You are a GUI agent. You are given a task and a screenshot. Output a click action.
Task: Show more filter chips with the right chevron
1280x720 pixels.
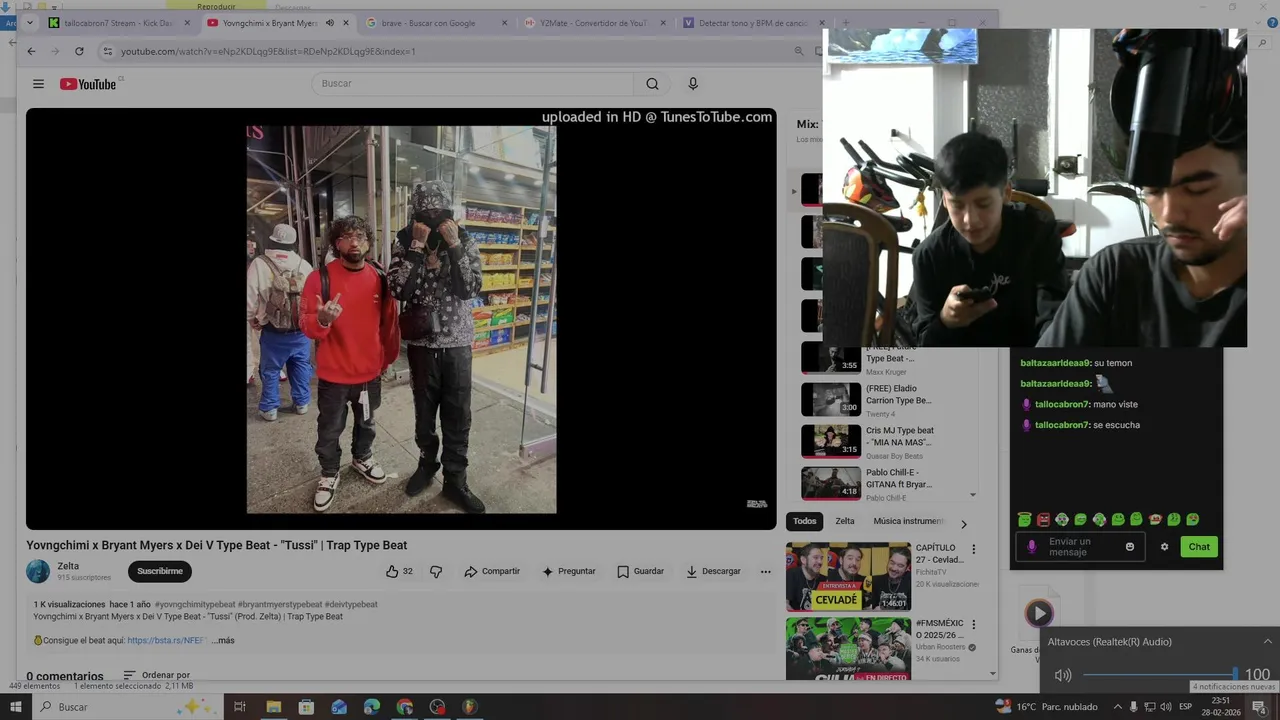tap(964, 524)
